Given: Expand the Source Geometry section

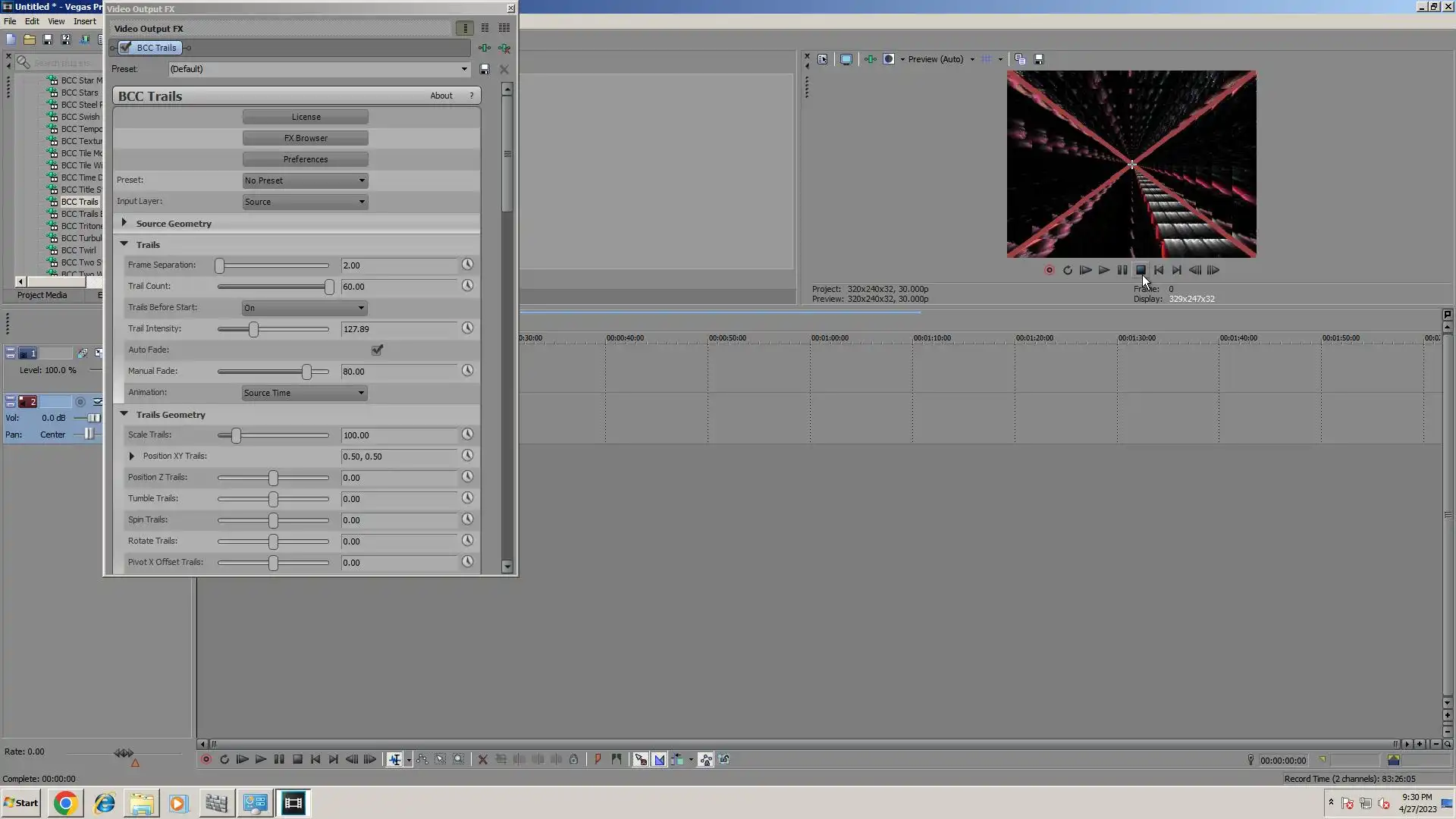Looking at the screenshot, I should [x=124, y=223].
